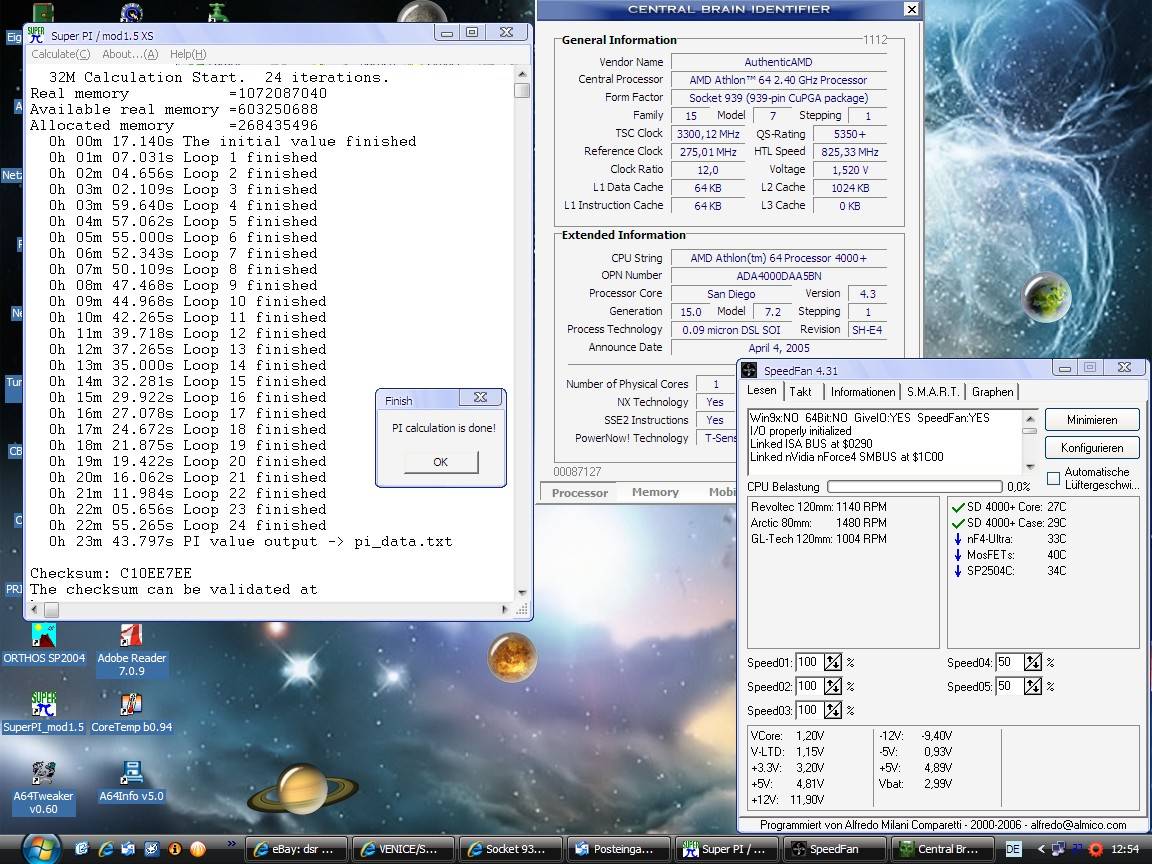Open the About menu in Super PI
The image size is (1152, 864).
pos(130,54)
